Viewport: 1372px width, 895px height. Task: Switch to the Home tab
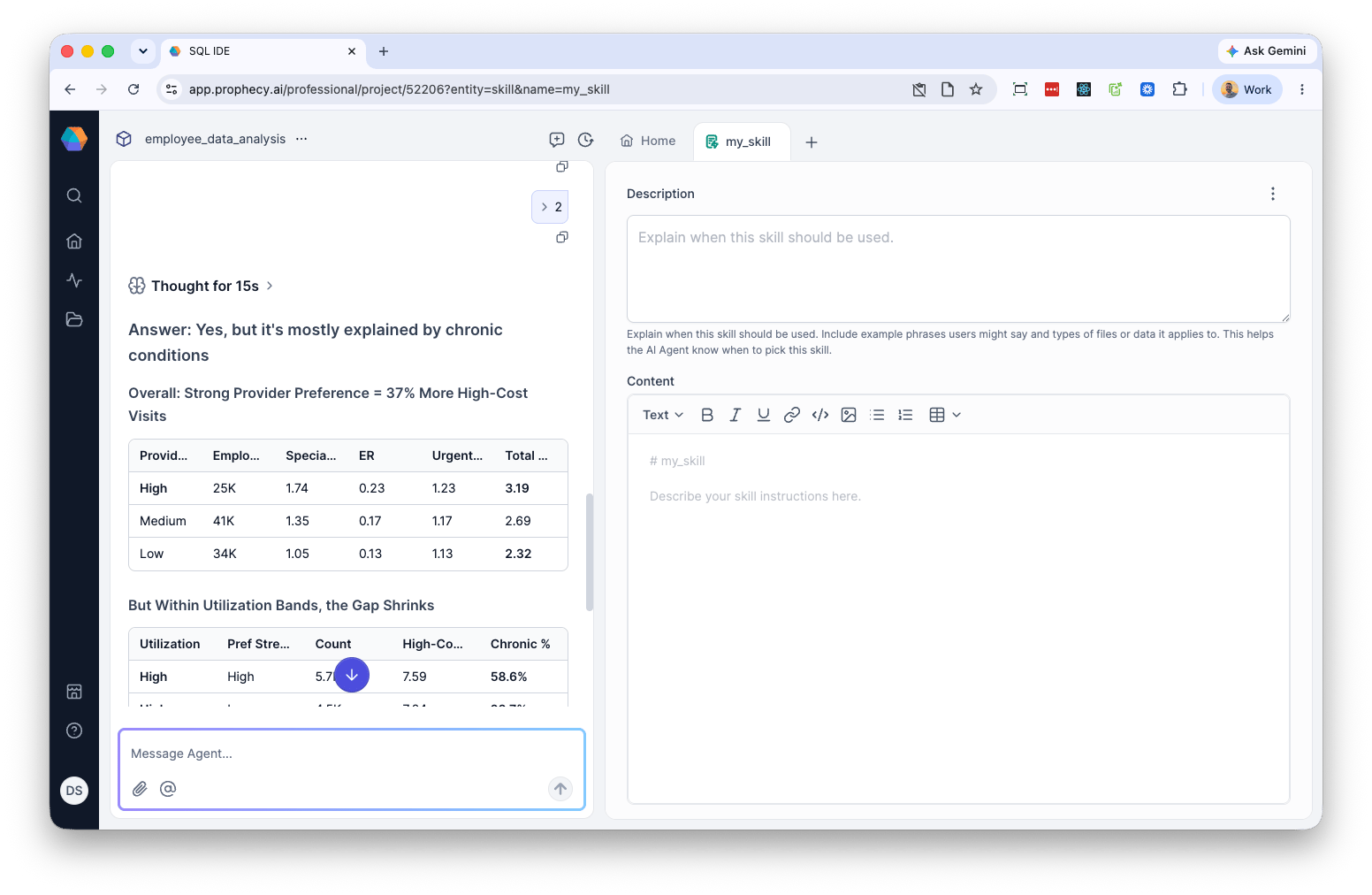(x=648, y=141)
